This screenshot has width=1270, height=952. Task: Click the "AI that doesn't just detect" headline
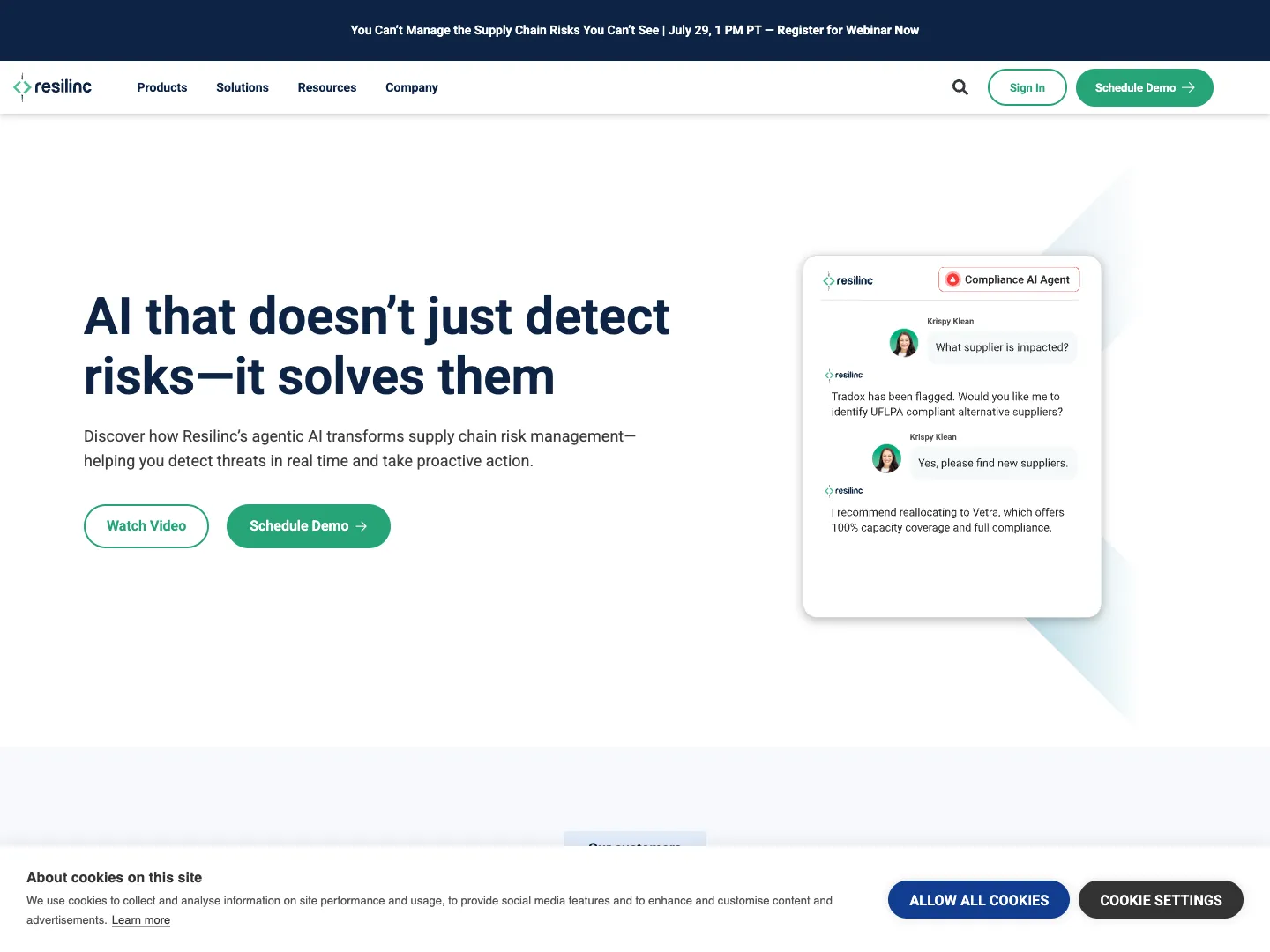pos(377,346)
